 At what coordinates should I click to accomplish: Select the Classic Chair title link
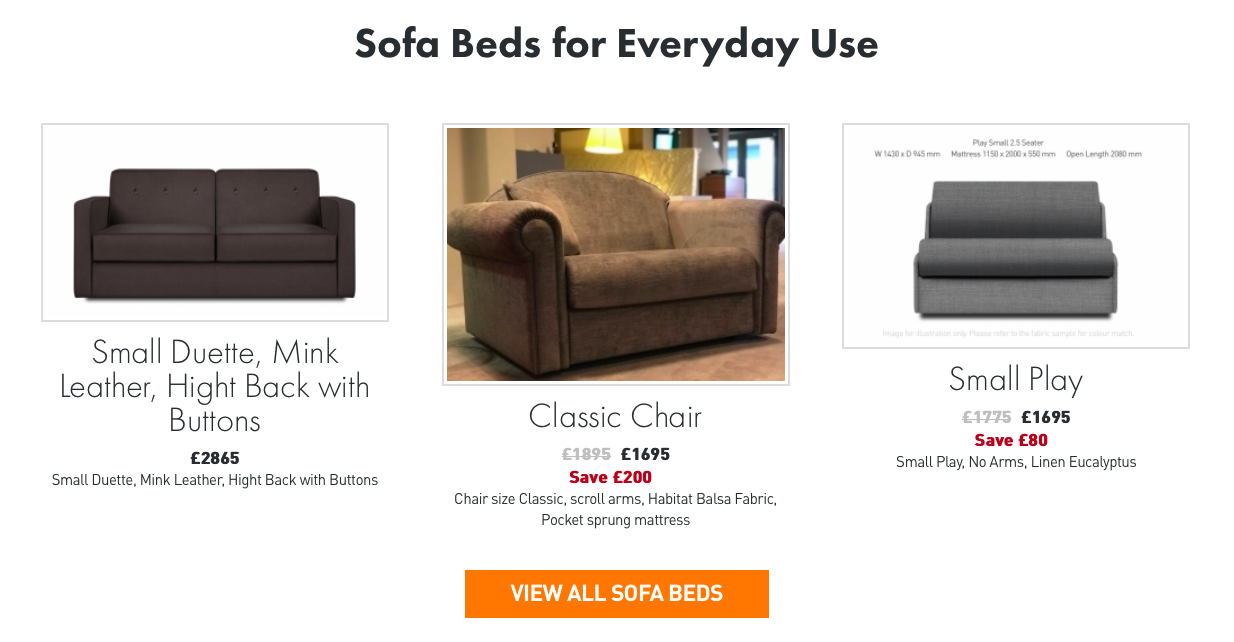tap(615, 417)
